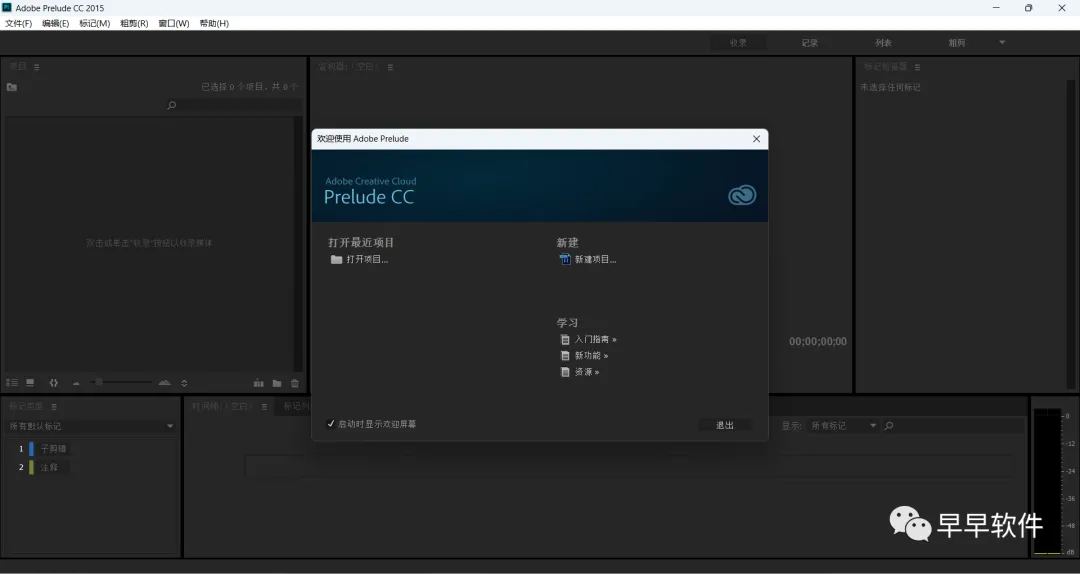The height and width of the screenshot is (574, 1080).
Task: Click the search magnifier in 项目 panel
Action: click(x=172, y=105)
